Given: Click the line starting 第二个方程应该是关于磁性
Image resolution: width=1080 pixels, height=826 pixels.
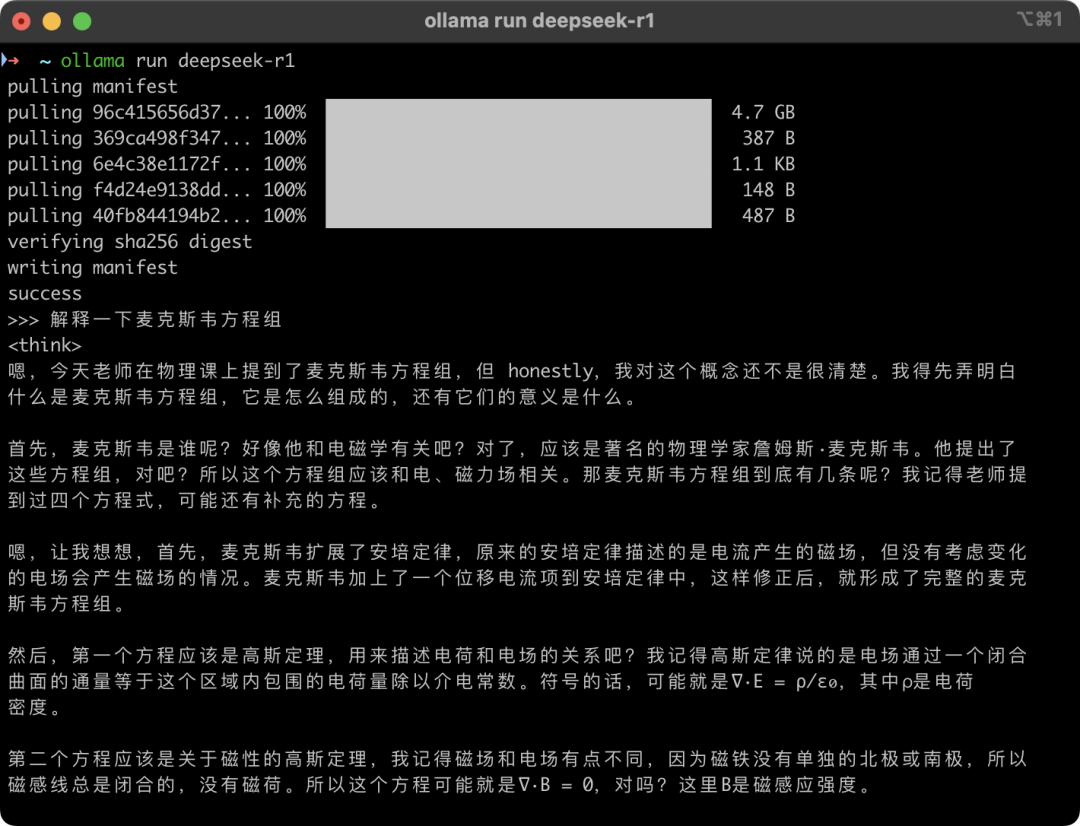Looking at the screenshot, I should click(517, 758).
